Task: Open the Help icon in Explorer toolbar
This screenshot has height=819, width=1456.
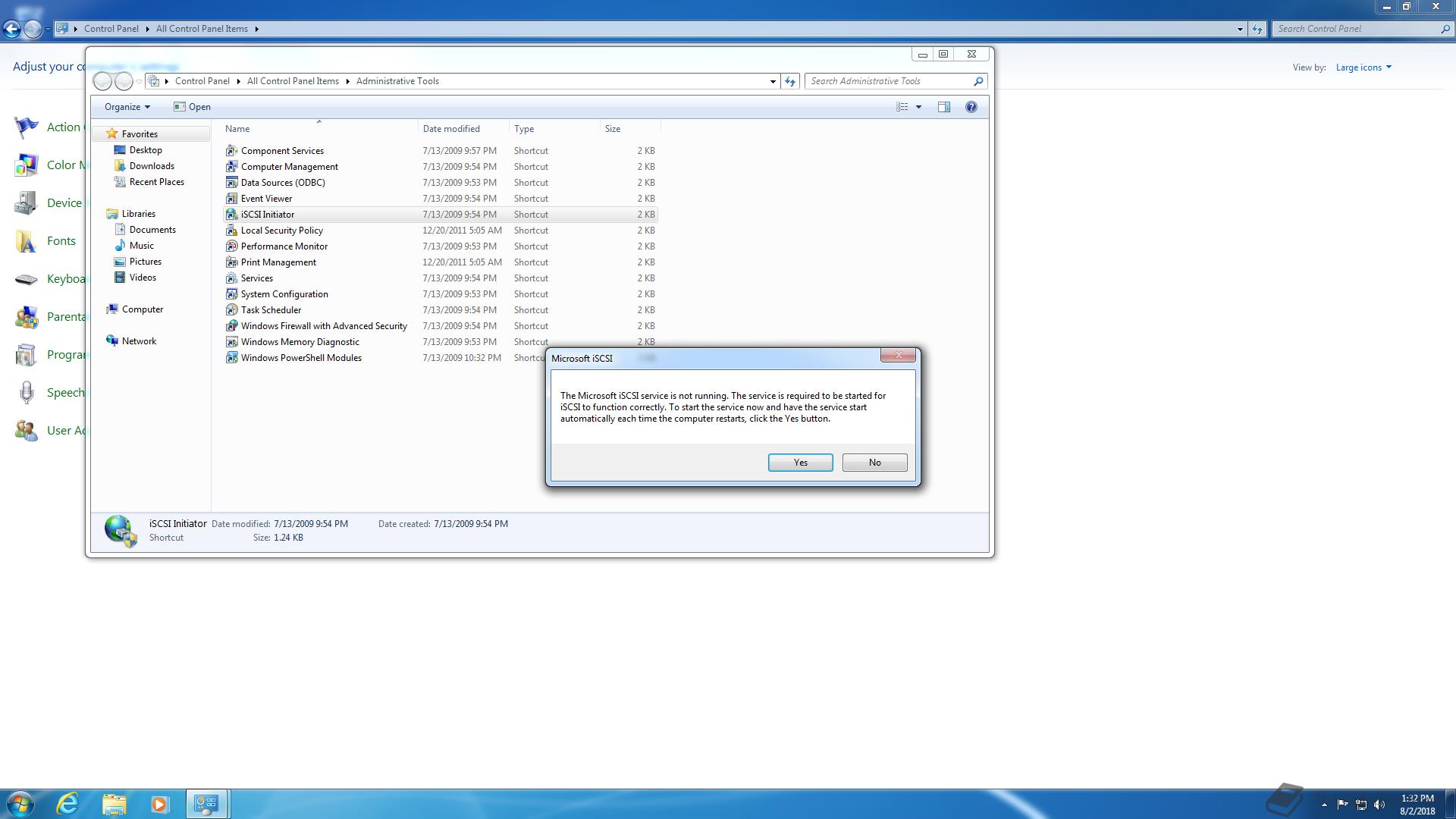Action: pyautogui.click(x=971, y=107)
